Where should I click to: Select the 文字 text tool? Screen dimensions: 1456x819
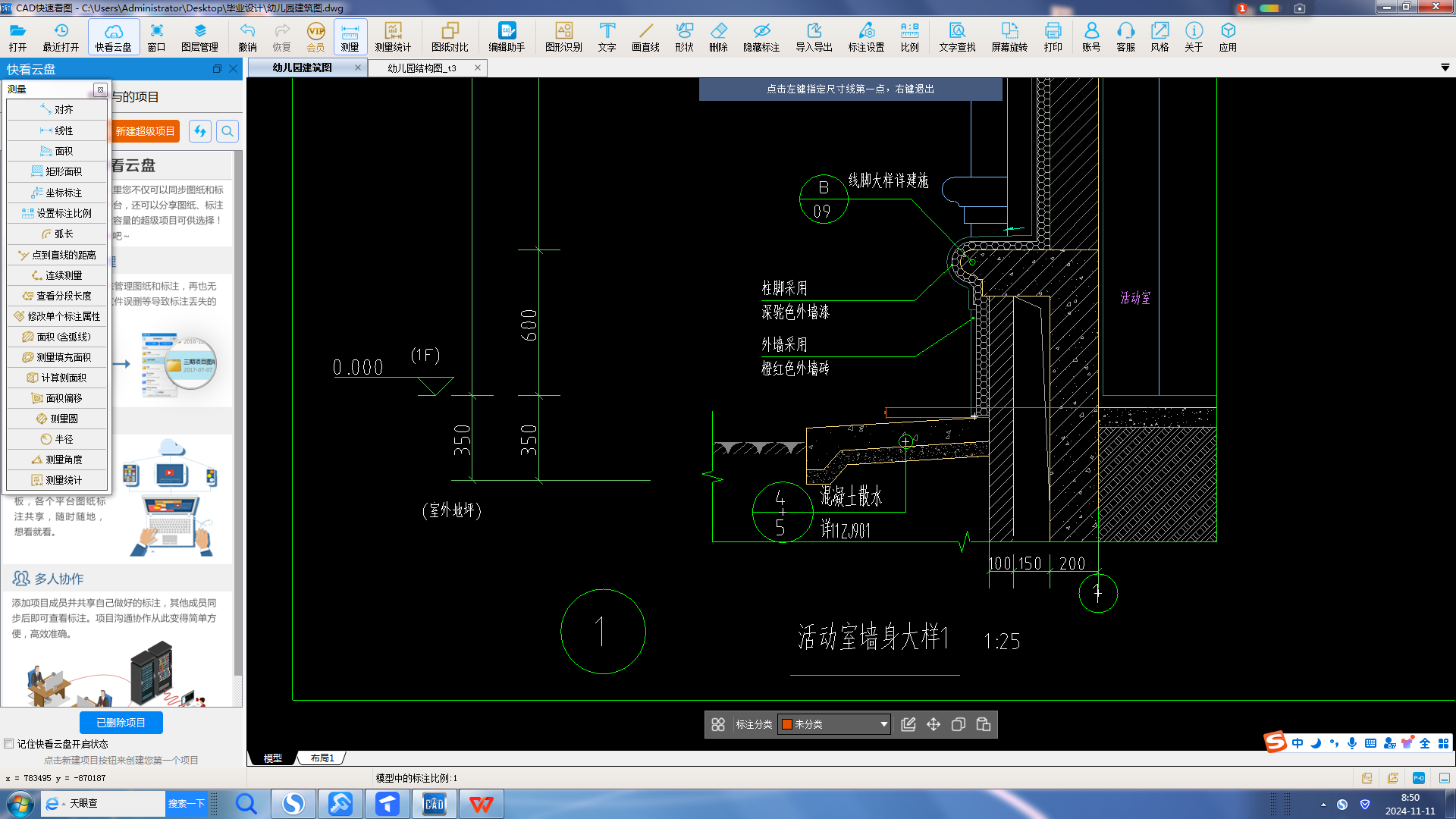(x=607, y=36)
